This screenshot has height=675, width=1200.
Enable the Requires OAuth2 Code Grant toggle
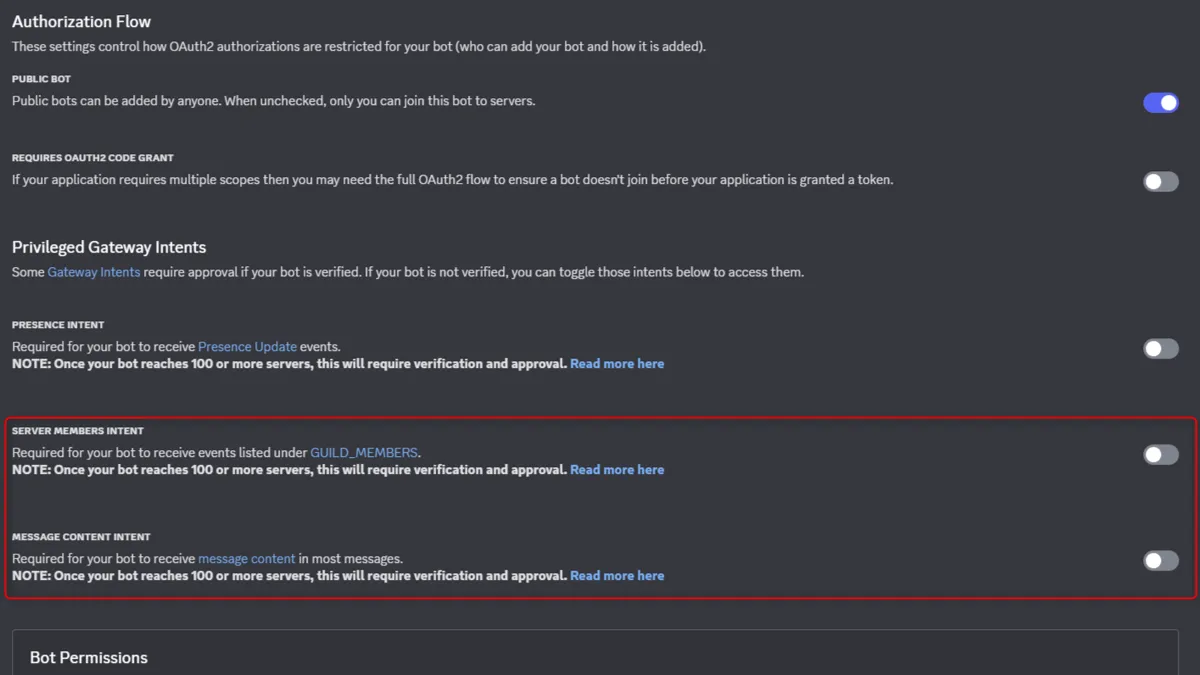[1160, 182]
